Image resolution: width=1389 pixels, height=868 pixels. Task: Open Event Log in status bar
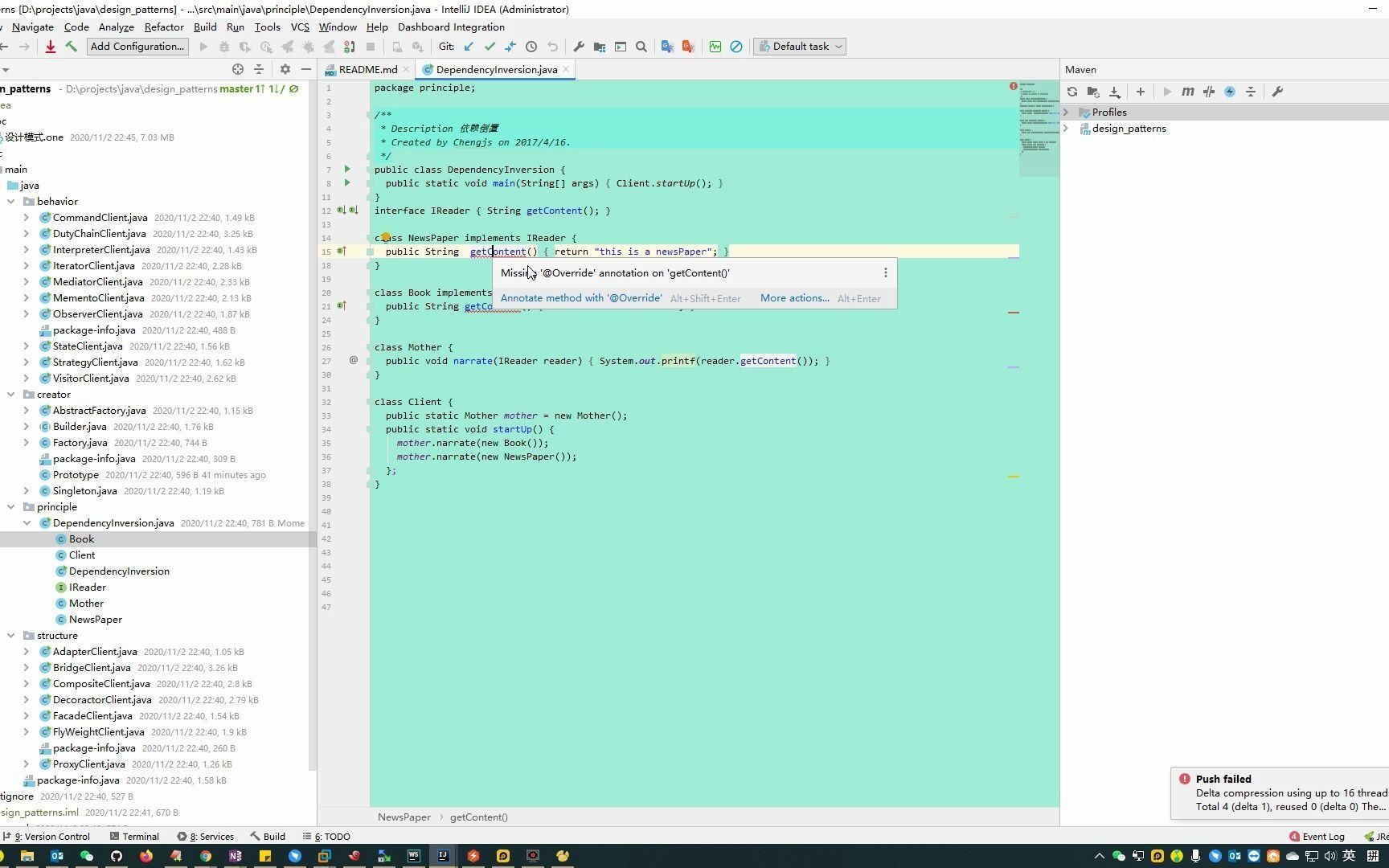1317,837
